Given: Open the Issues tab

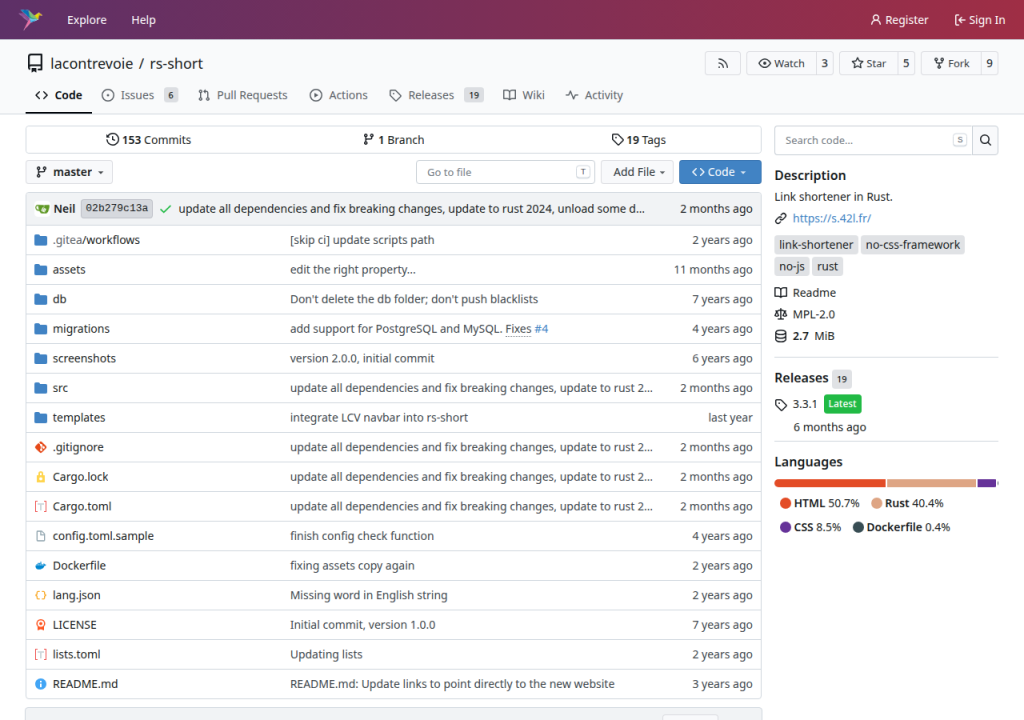Looking at the screenshot, I should click(139, 95).
